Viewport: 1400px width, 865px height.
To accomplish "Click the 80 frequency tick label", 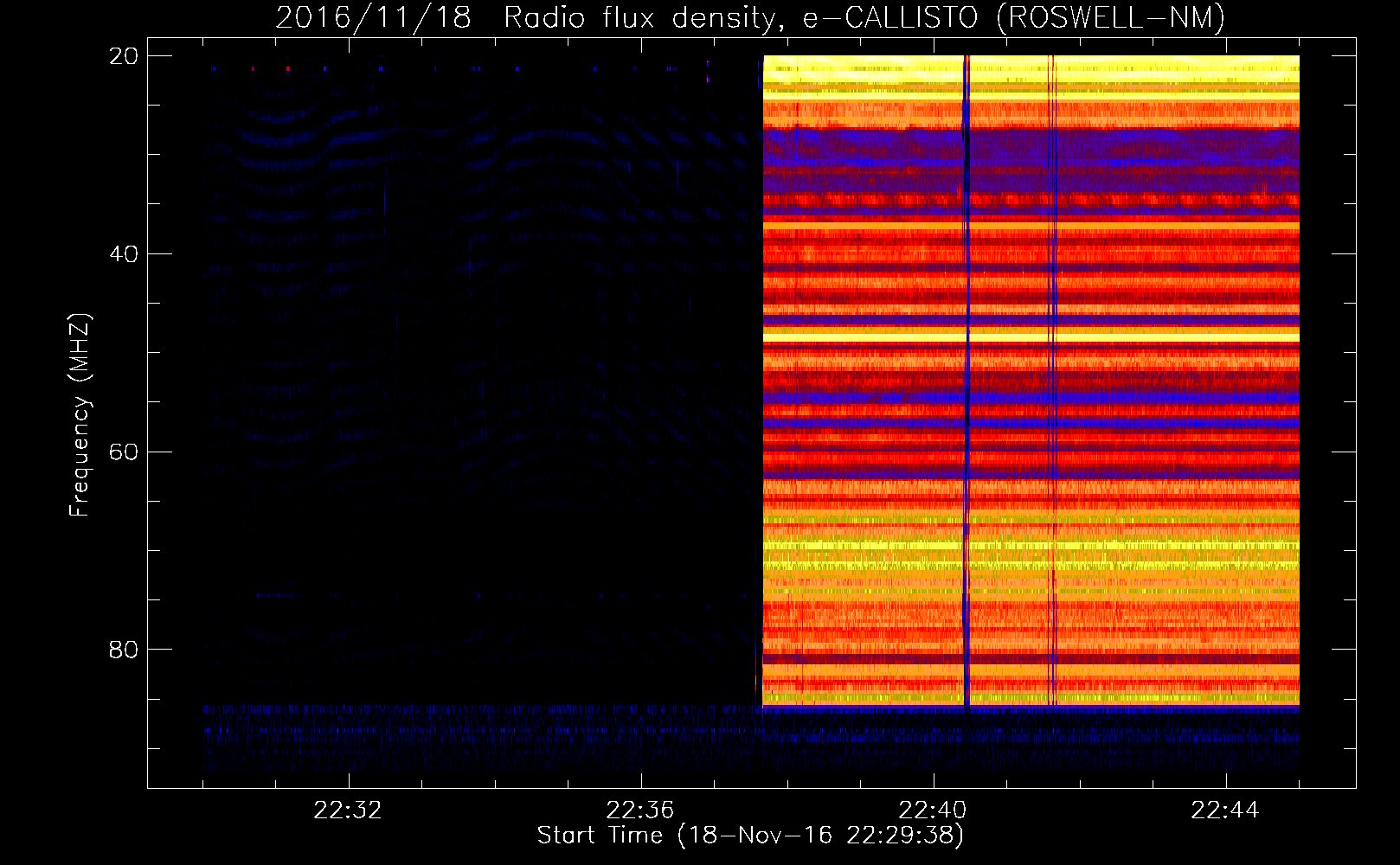I will (x=123, y=650).
